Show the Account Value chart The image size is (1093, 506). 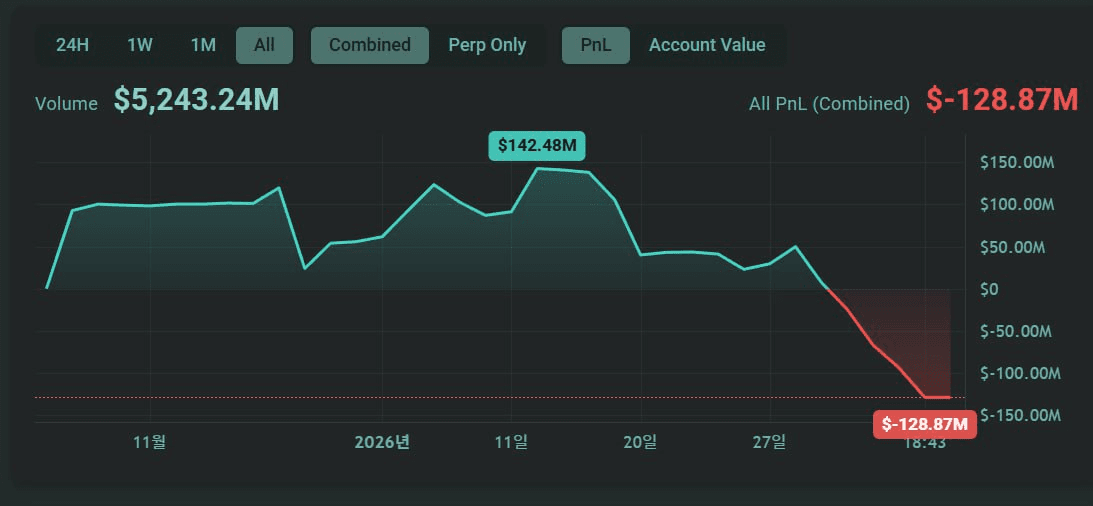pos(707,45)
